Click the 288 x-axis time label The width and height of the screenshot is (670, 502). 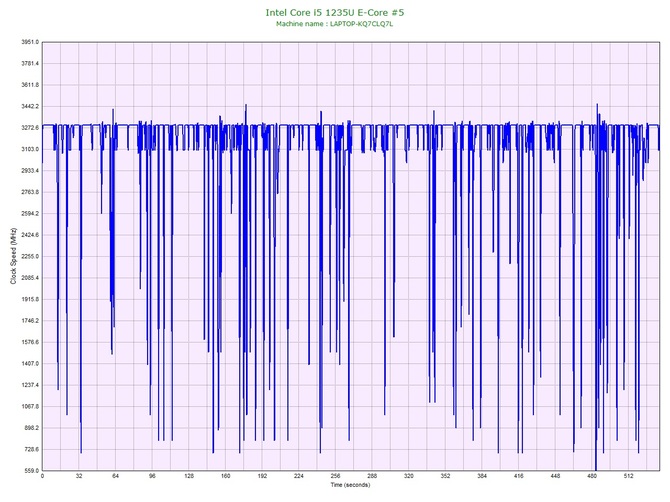pyautogui.click(x=372, y=476)
